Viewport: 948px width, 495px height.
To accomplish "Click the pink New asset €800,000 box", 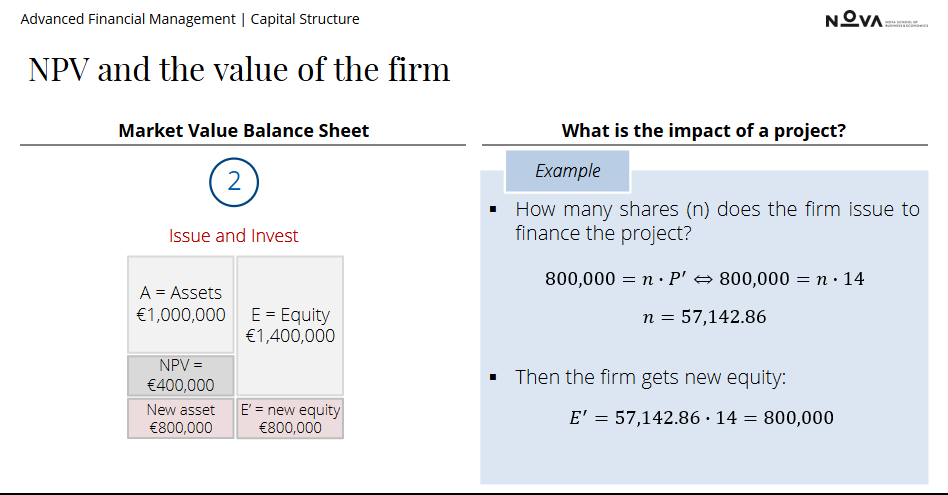I will (181, 418).
